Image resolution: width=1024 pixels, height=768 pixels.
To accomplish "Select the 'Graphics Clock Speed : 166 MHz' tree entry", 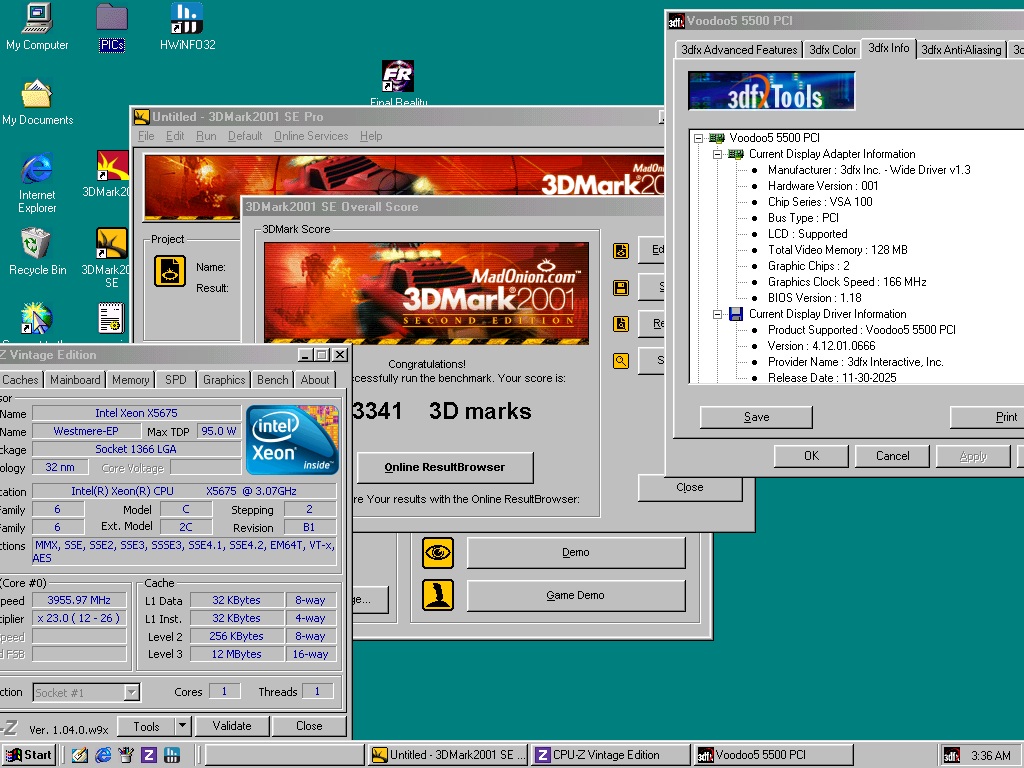I will click(847, 282).
